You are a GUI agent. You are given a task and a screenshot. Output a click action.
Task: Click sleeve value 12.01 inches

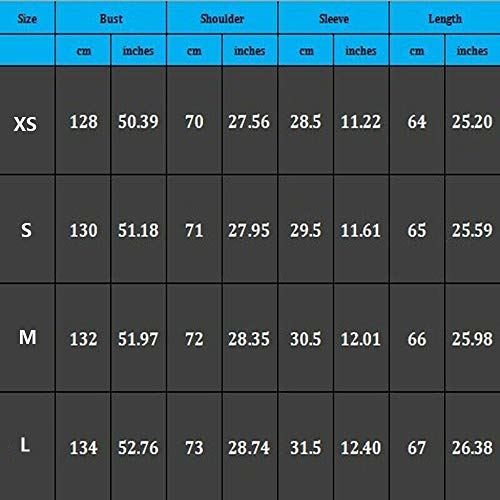point(361,339)
